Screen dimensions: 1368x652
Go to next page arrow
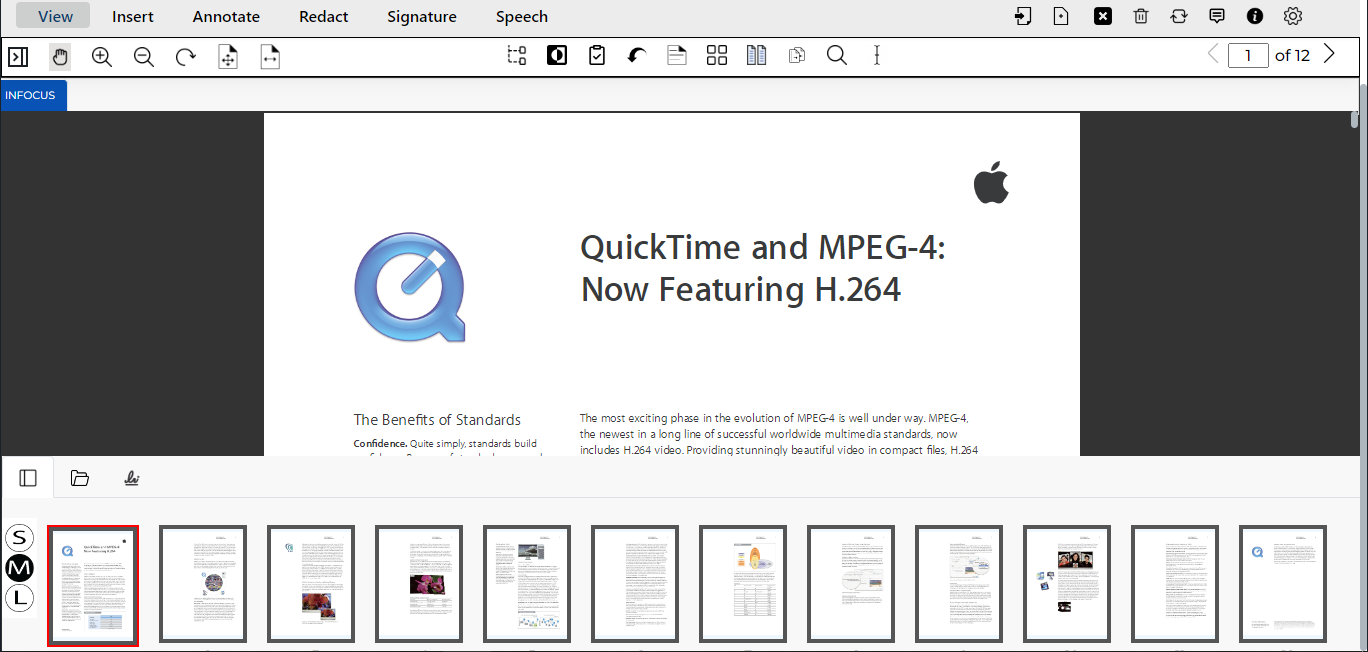coord(1329,55)
